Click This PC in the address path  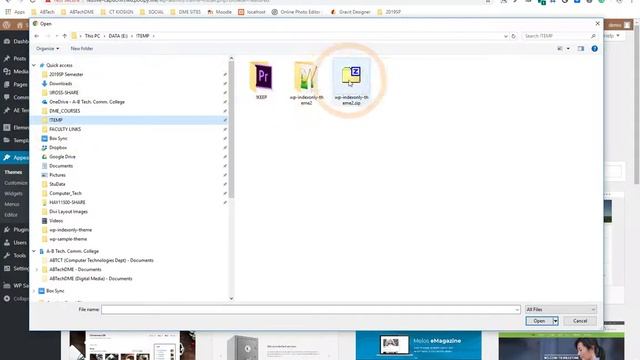coord(92,36)
